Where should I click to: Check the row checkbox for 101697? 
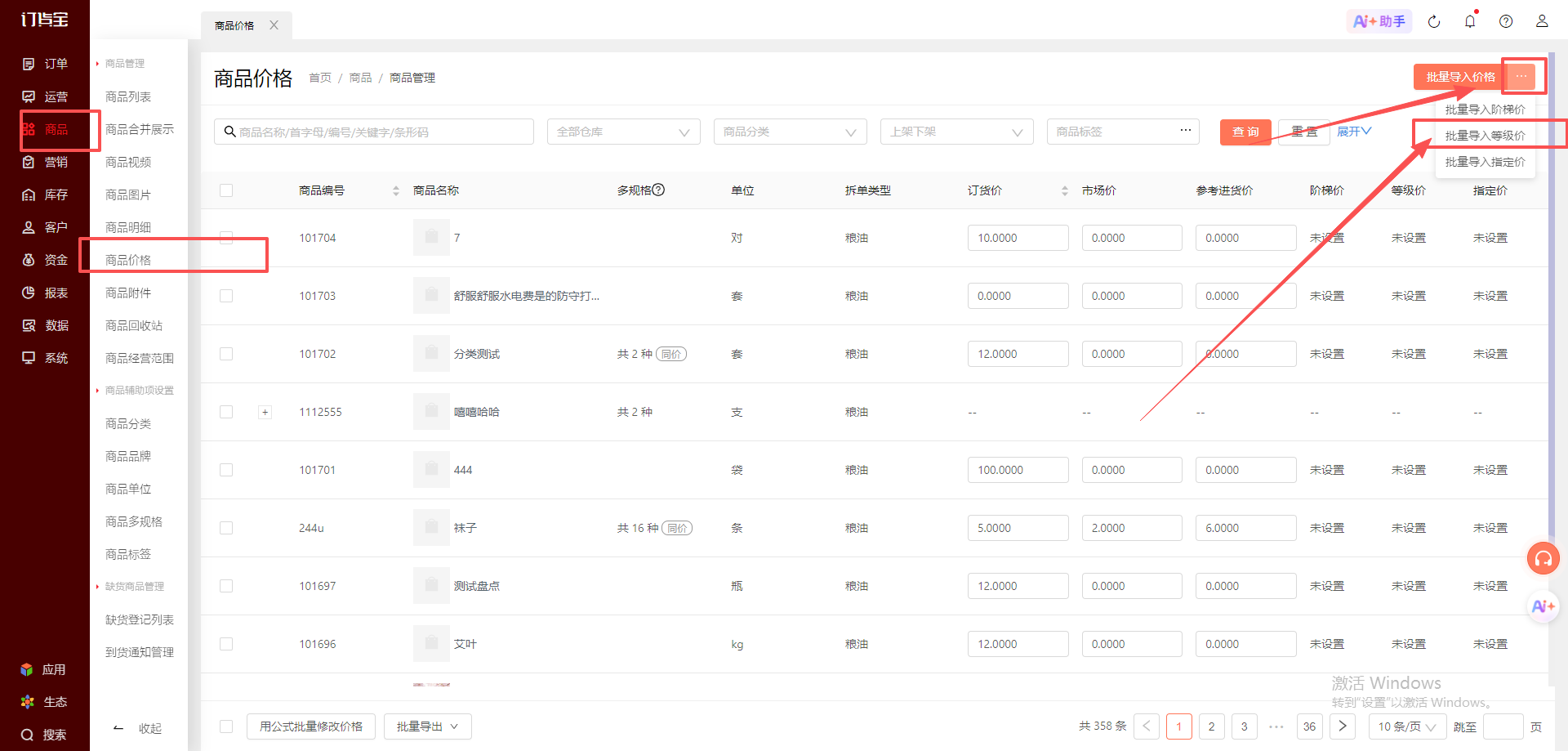click(x=226, y=586)
